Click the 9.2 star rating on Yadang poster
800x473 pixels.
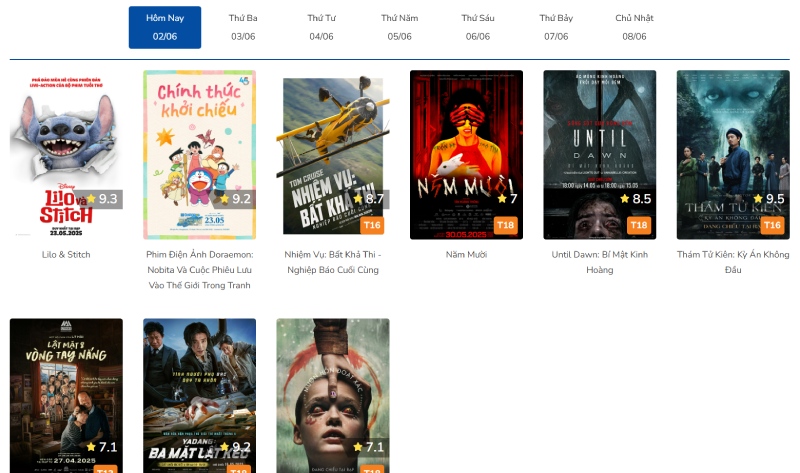coord(235,447)
